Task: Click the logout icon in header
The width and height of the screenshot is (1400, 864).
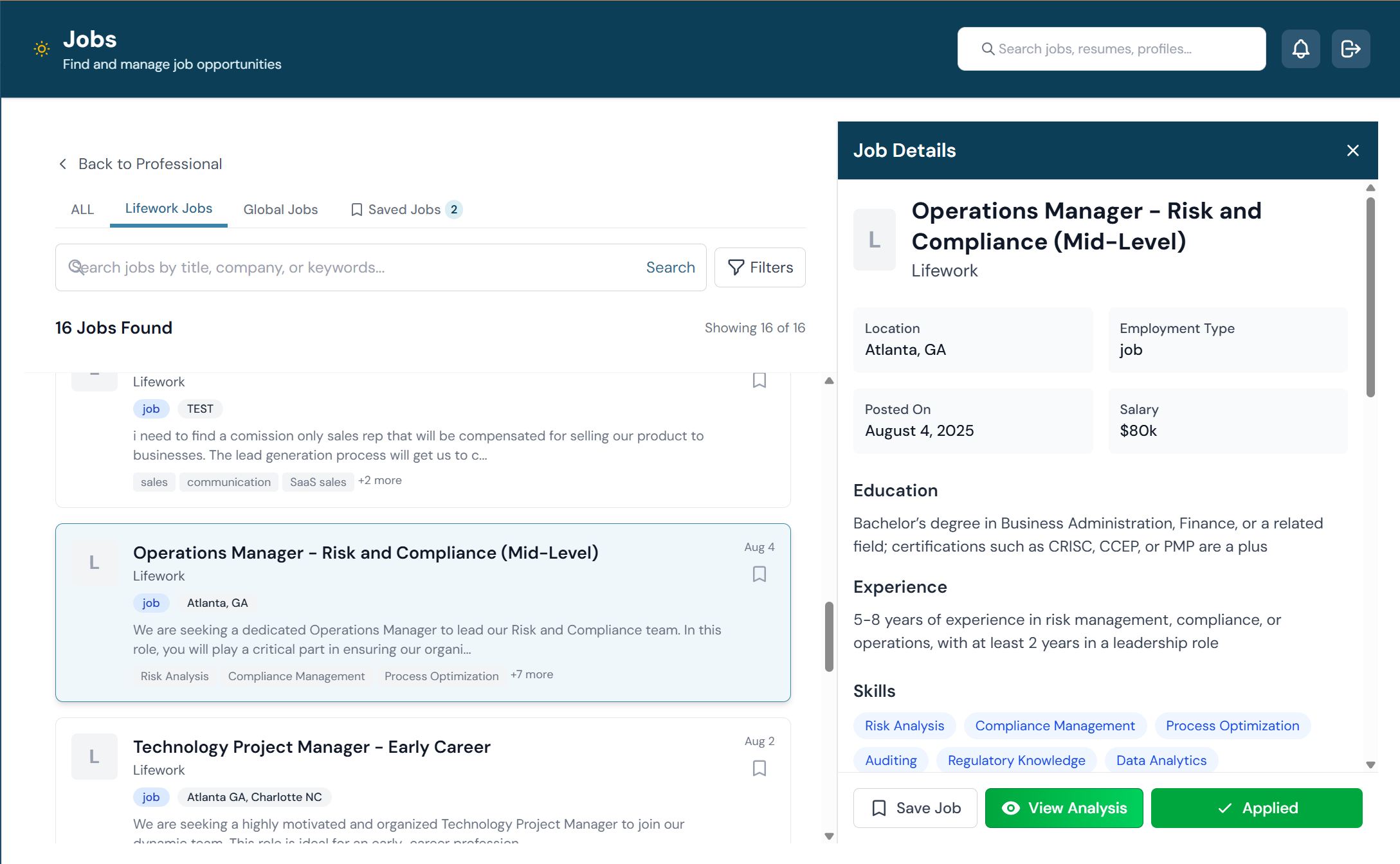Action: click(1350, 49)
